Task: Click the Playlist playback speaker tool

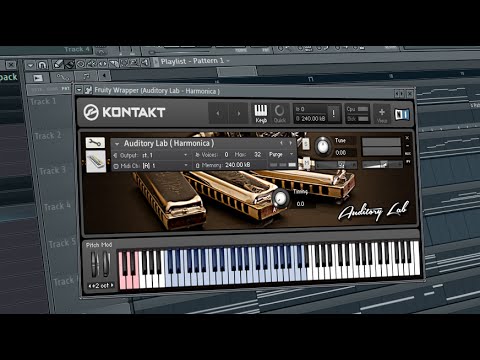Action: (x=145, y=62)
